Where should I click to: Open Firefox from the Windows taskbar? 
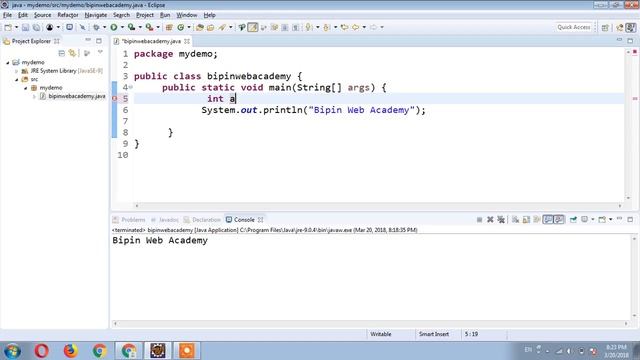(x=70, y=351)
